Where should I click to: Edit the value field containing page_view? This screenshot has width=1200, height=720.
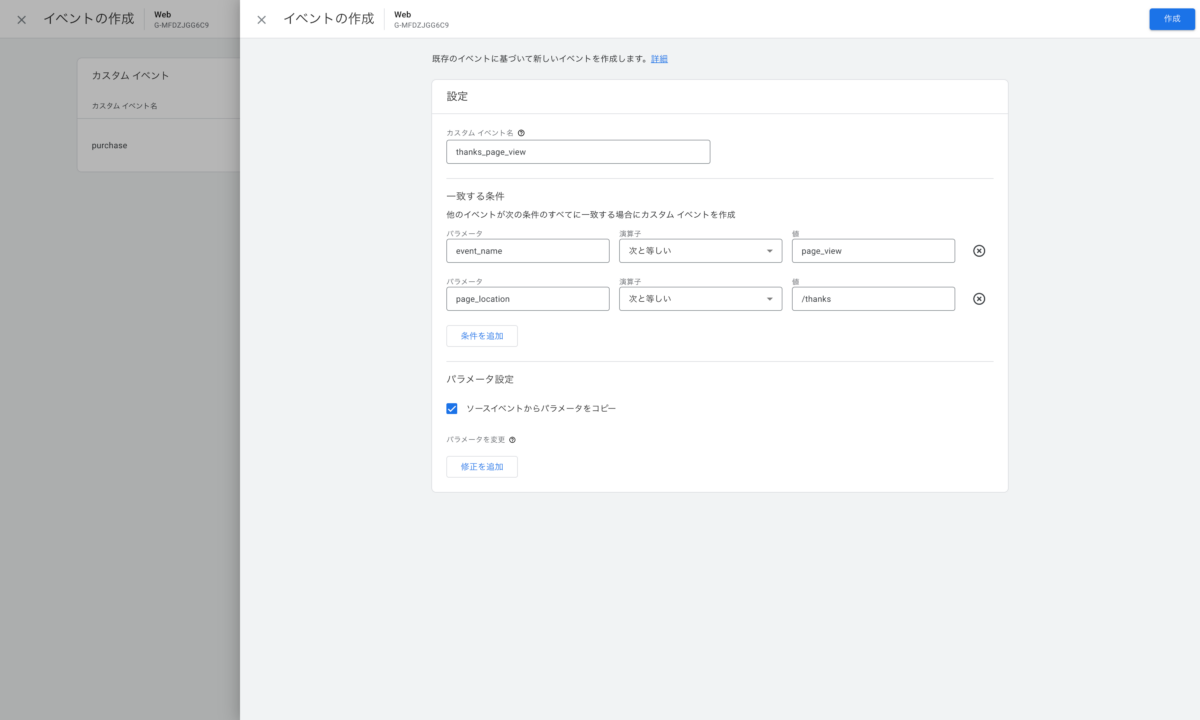tap(873, 250)
